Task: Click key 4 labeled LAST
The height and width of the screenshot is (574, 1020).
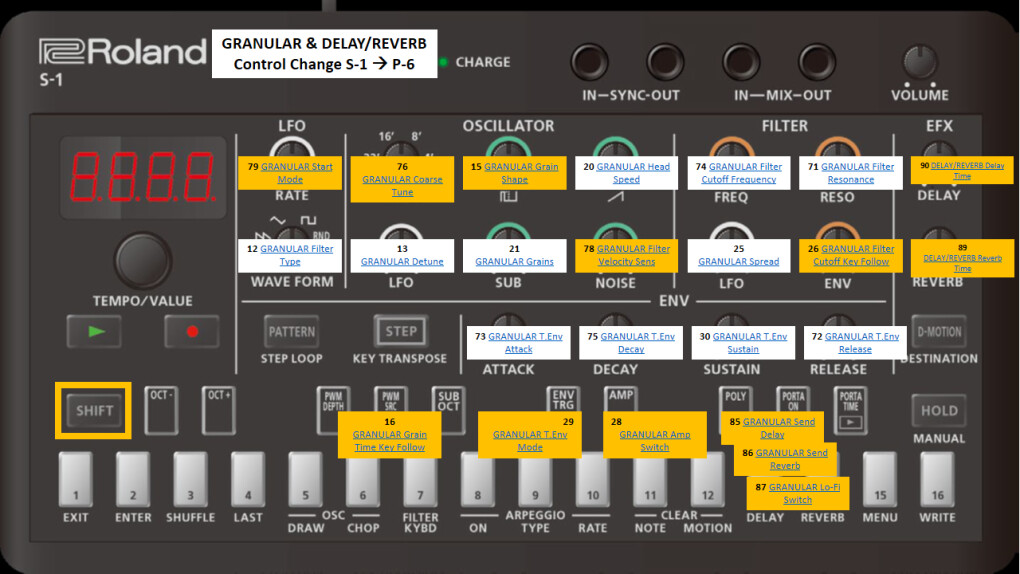Action: [x=248, y=479]
